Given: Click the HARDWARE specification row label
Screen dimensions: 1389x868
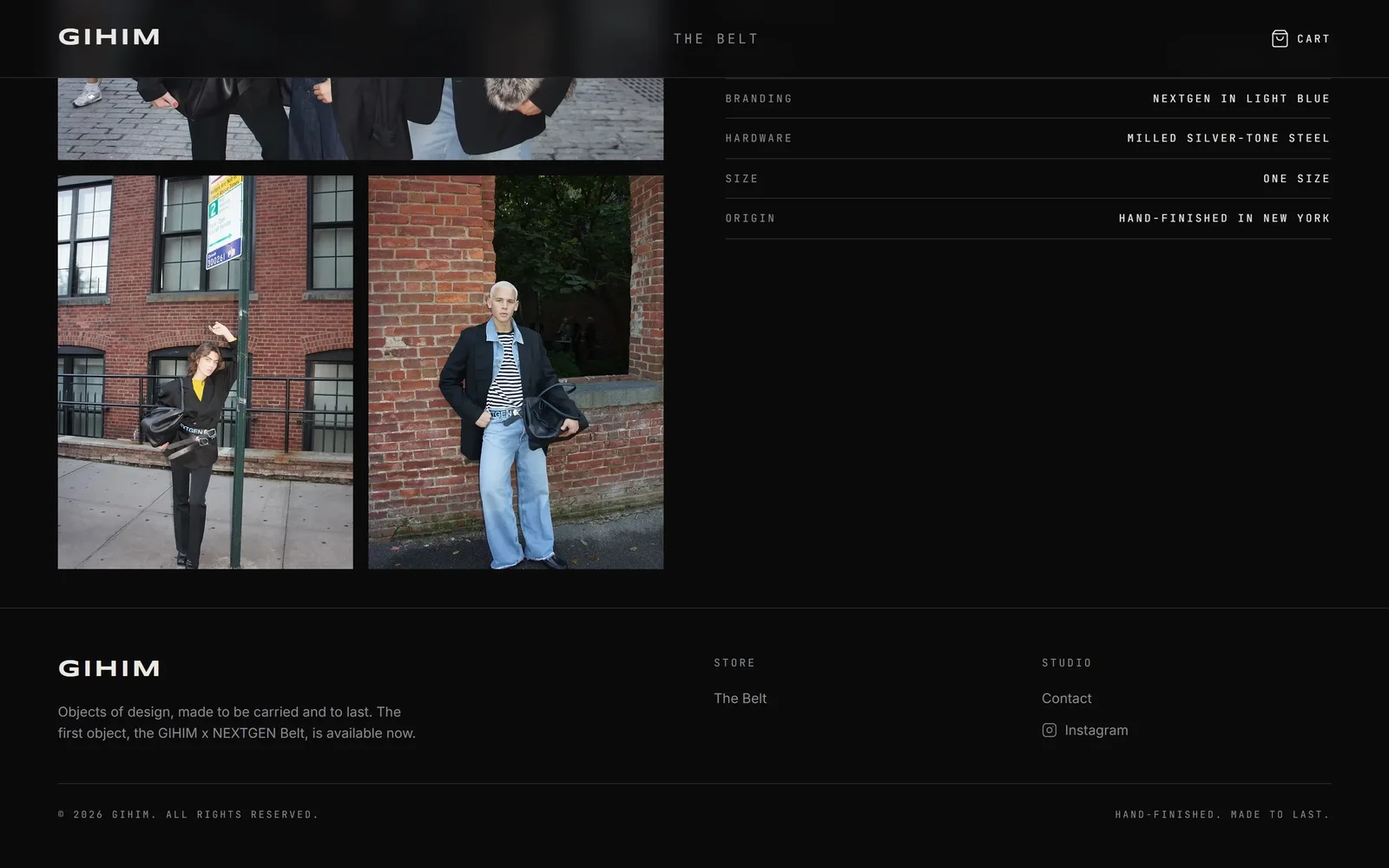Looking at the screenshot, I should click(759, 138).
